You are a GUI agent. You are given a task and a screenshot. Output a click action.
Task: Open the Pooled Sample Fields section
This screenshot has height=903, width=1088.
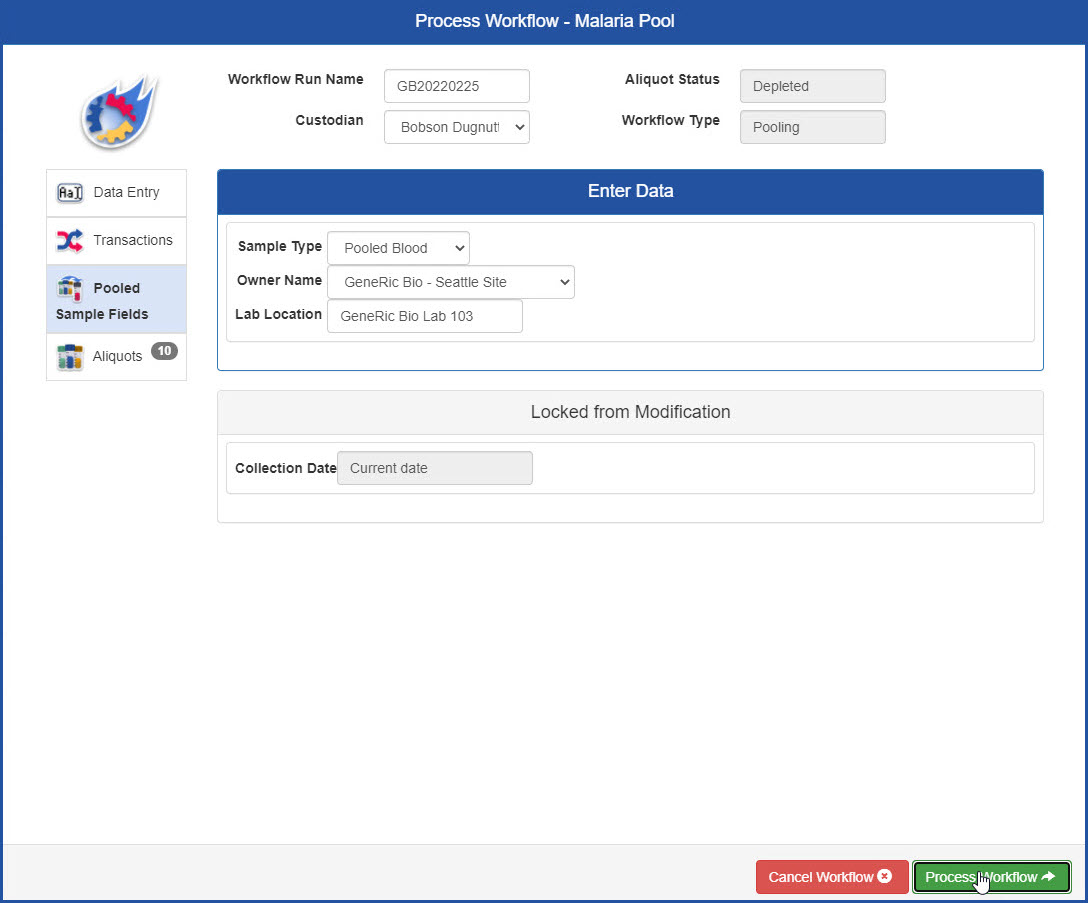(116, 300)
